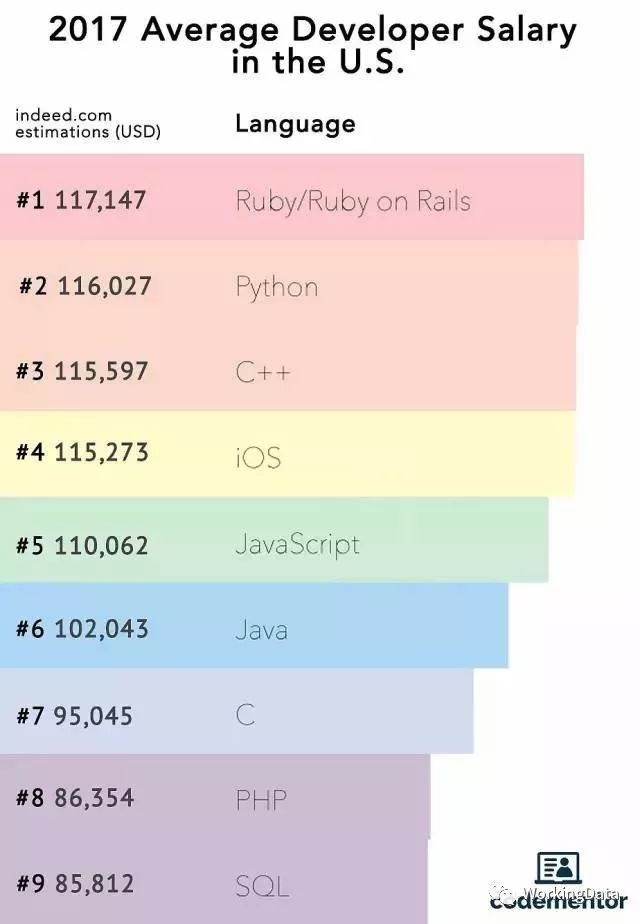Image resolution: width=640 pixels, height=924 pixels.
Task: Click the #9 85,812 salary figure
Action: (x=75, y=883)
